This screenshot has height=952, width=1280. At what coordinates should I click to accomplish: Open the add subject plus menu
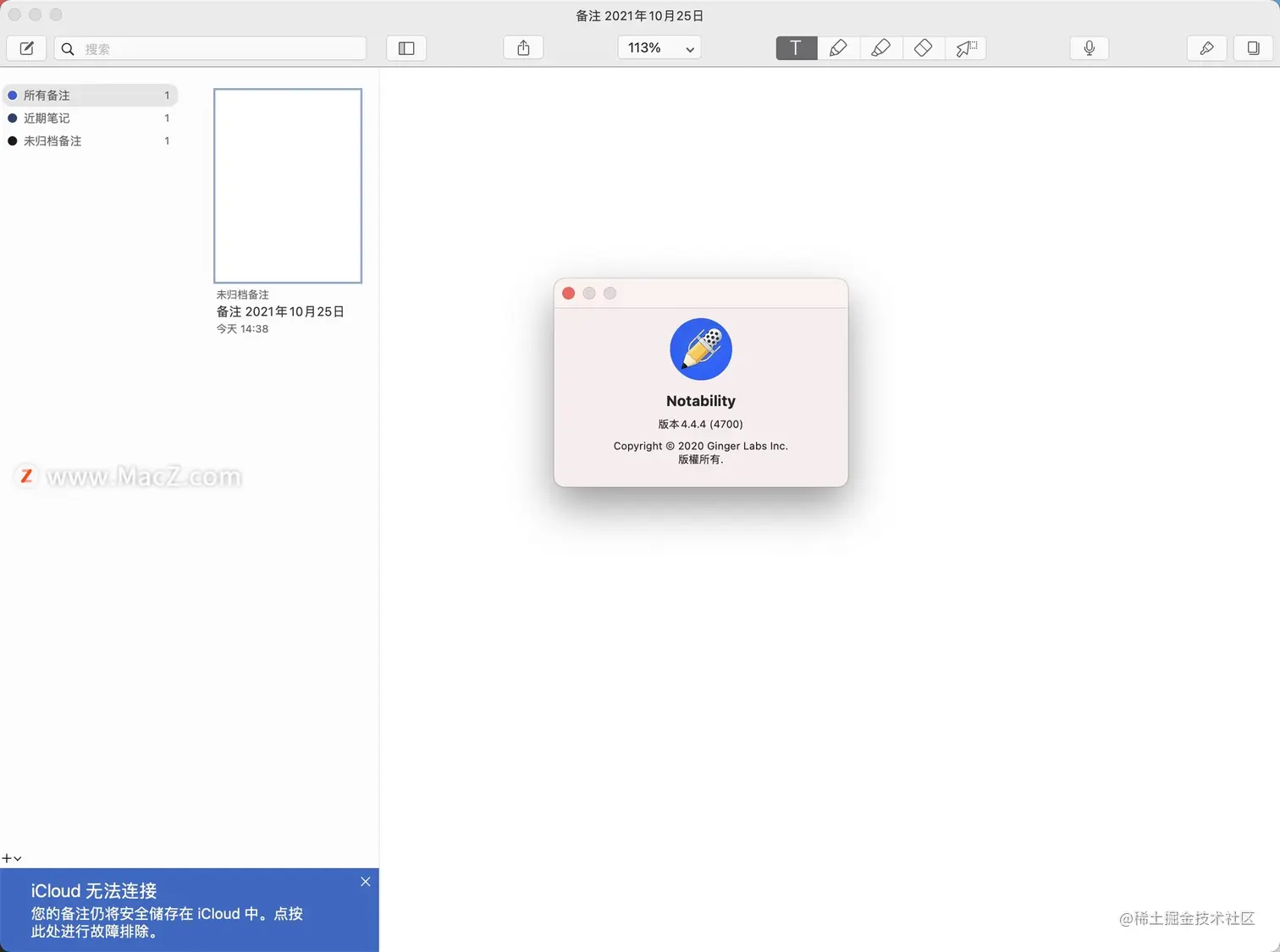(12, 858)
